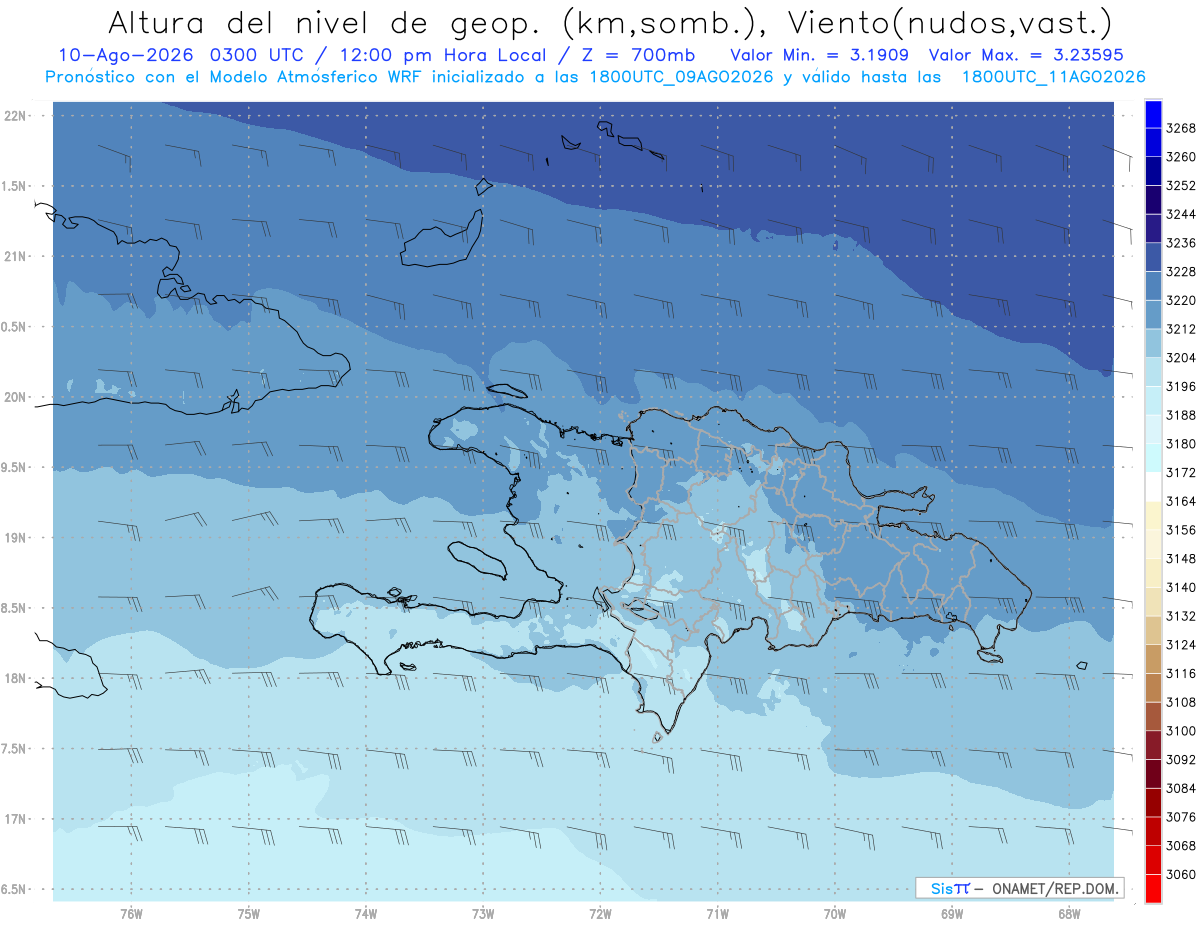Click the colorbar value label 3220
Screen dimensions: 1200x927
click(1180, 300)
